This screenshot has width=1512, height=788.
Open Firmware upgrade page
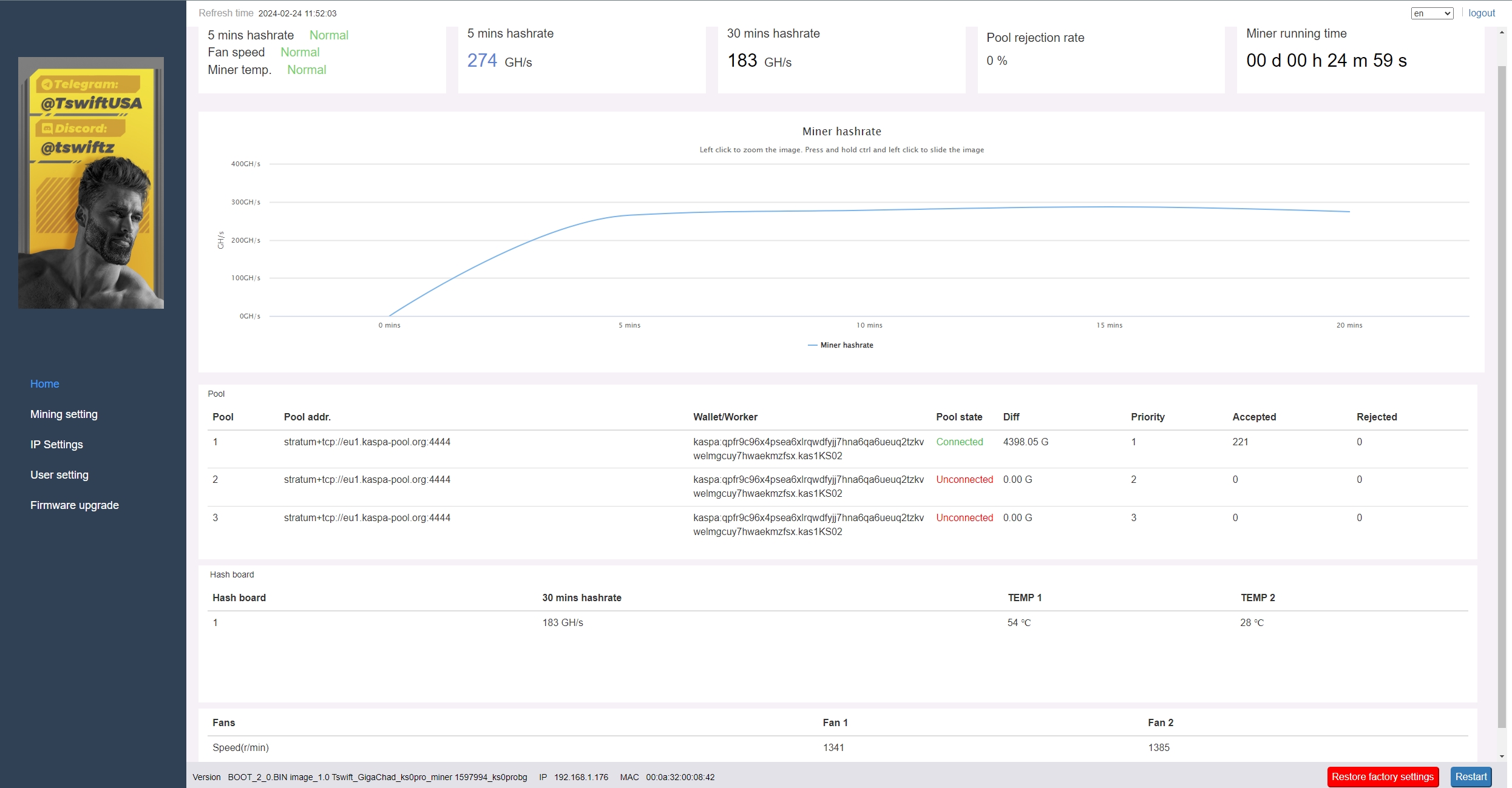pyautogui.click(x=75, y=505)
